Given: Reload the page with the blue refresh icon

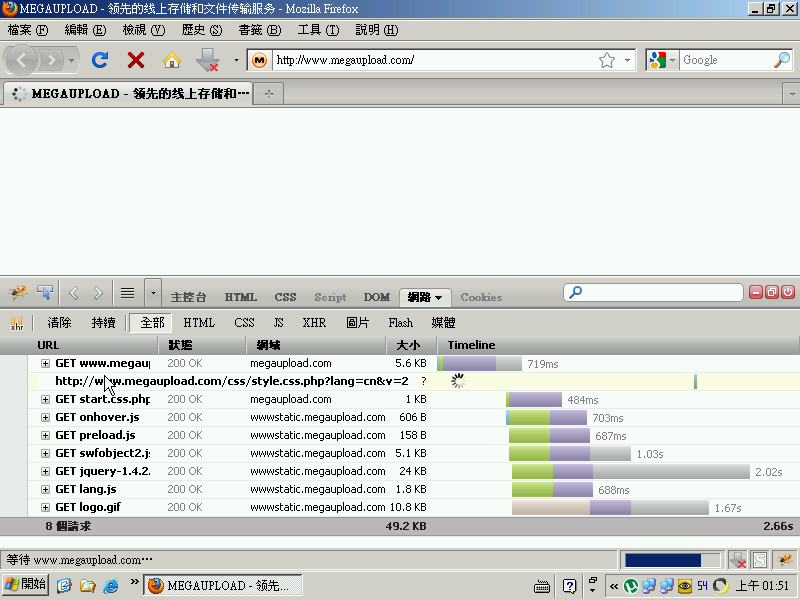Looking at the screenshot, I should coord(100,60).
